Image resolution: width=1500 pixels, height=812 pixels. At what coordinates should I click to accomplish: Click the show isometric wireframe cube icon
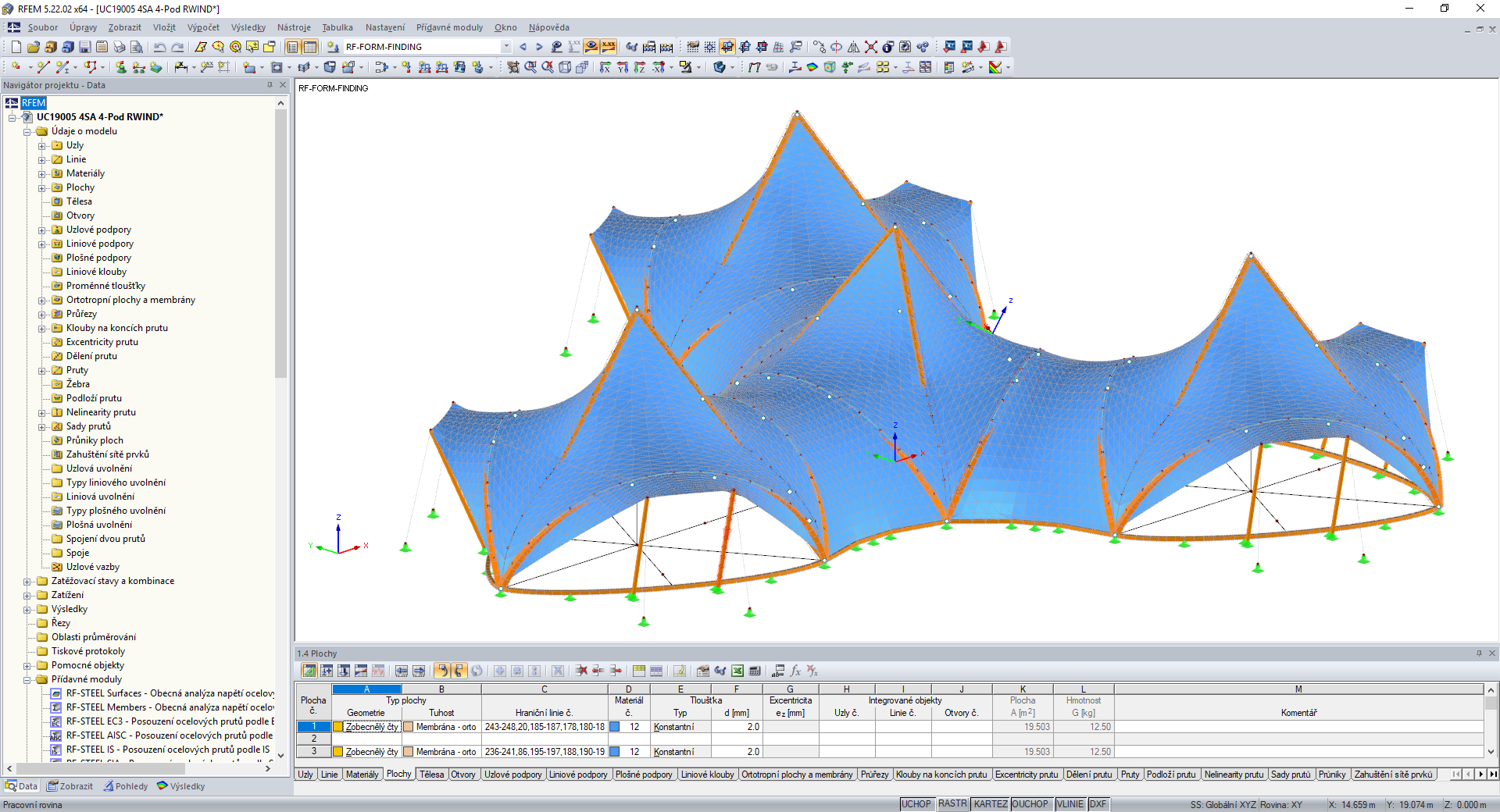click(565, 67)
